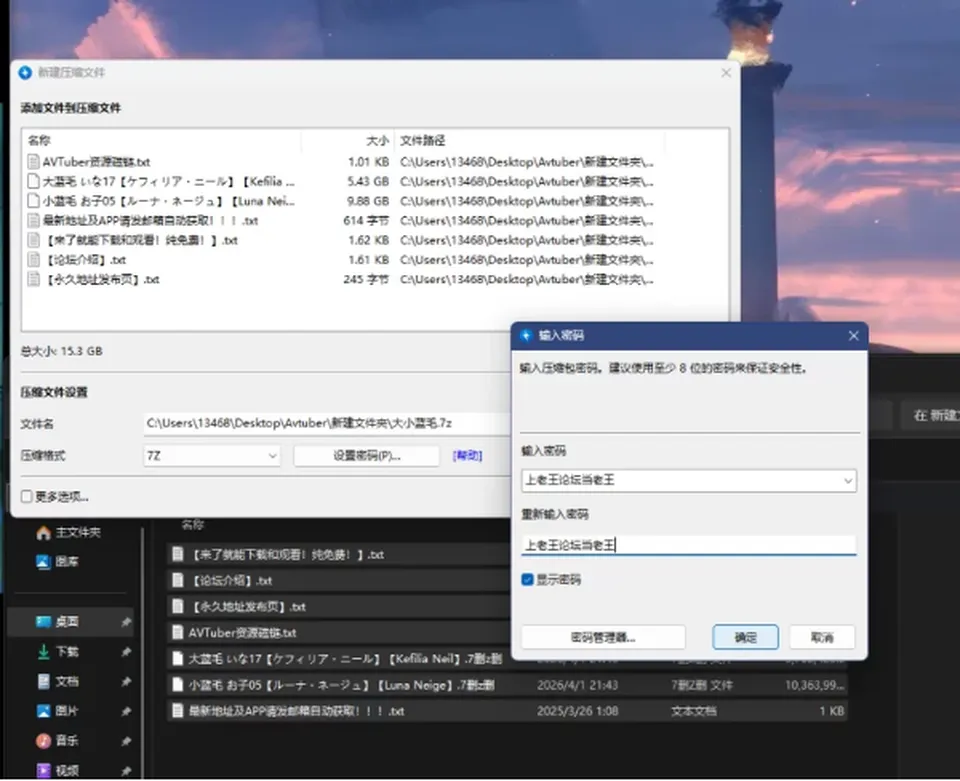Select 最新地址及APP请发邮箱自动获取！！！.txt in Explorer list
This screenshot has height=781, width=960.
click(x=507, y=711)
